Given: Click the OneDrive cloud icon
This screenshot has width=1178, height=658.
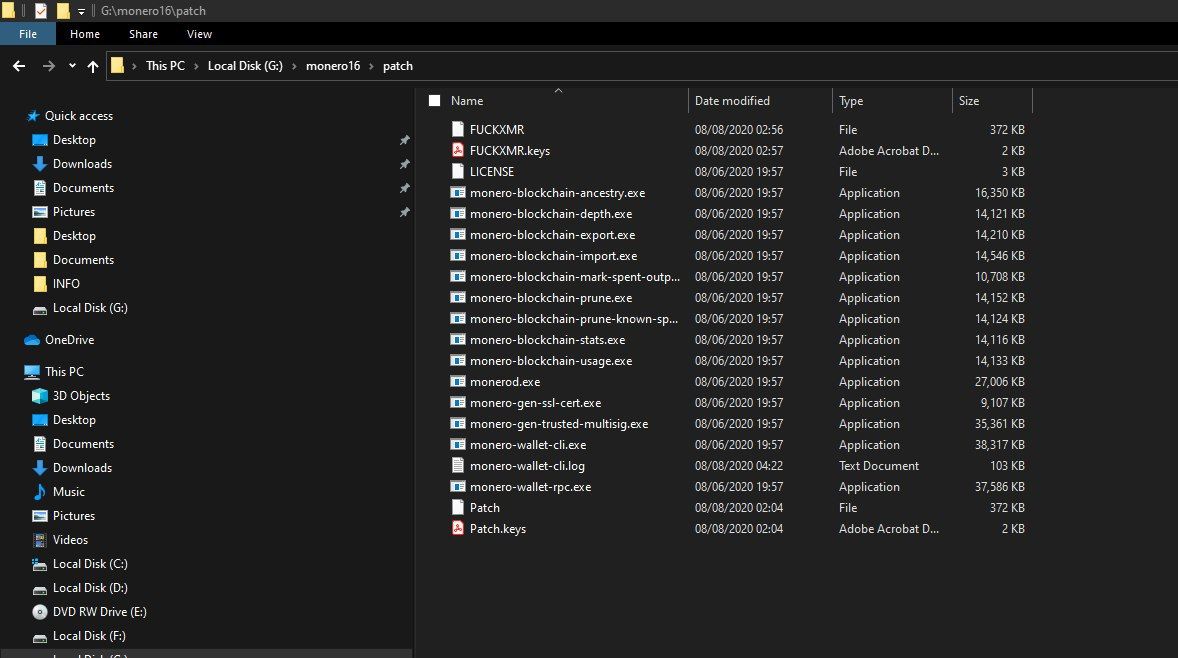Looking at the screenshot, I should (32, 340).
